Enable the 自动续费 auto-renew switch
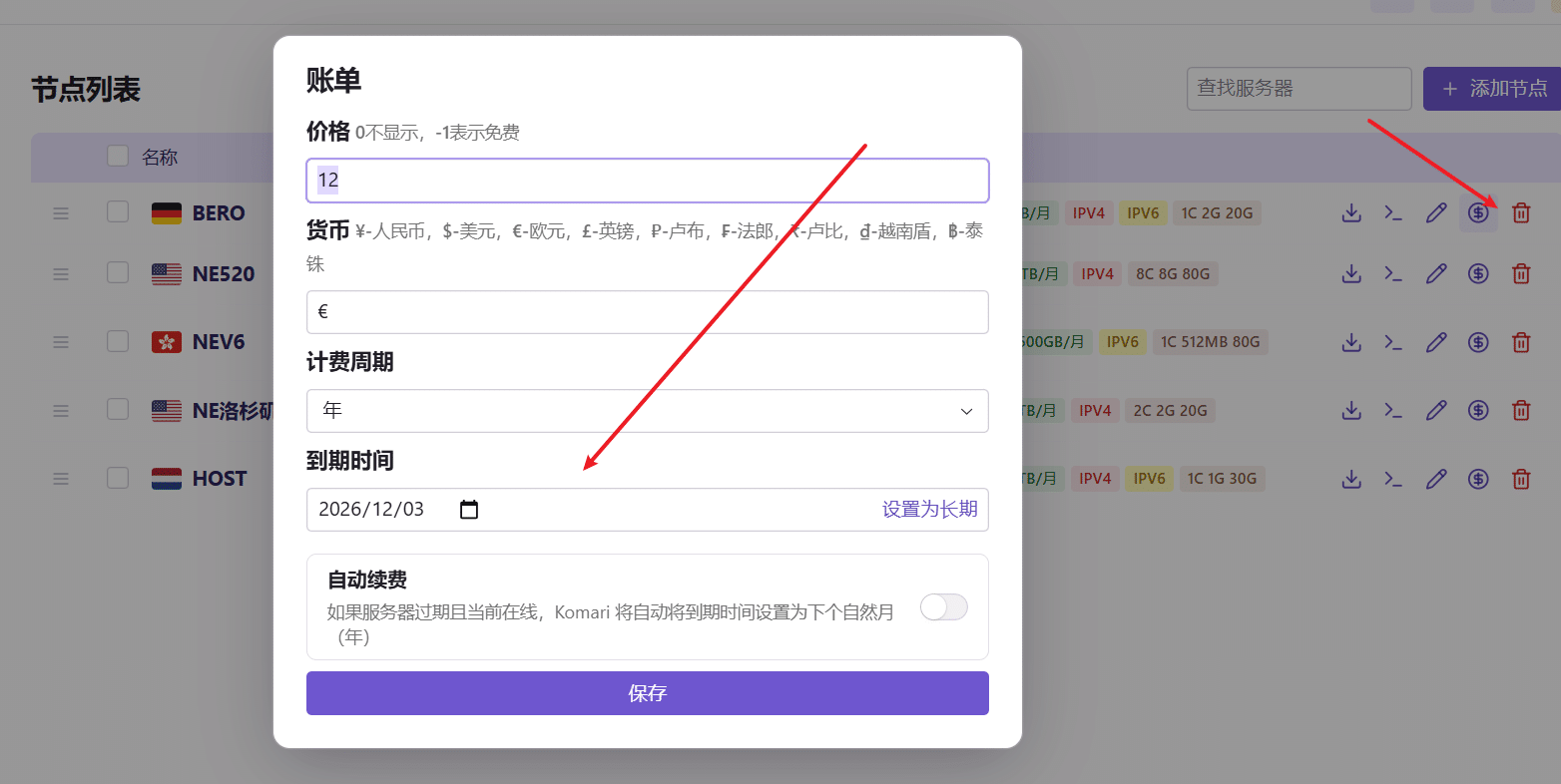The width and height of the screenshot is (1561, 784). click(x=943, y=606)
